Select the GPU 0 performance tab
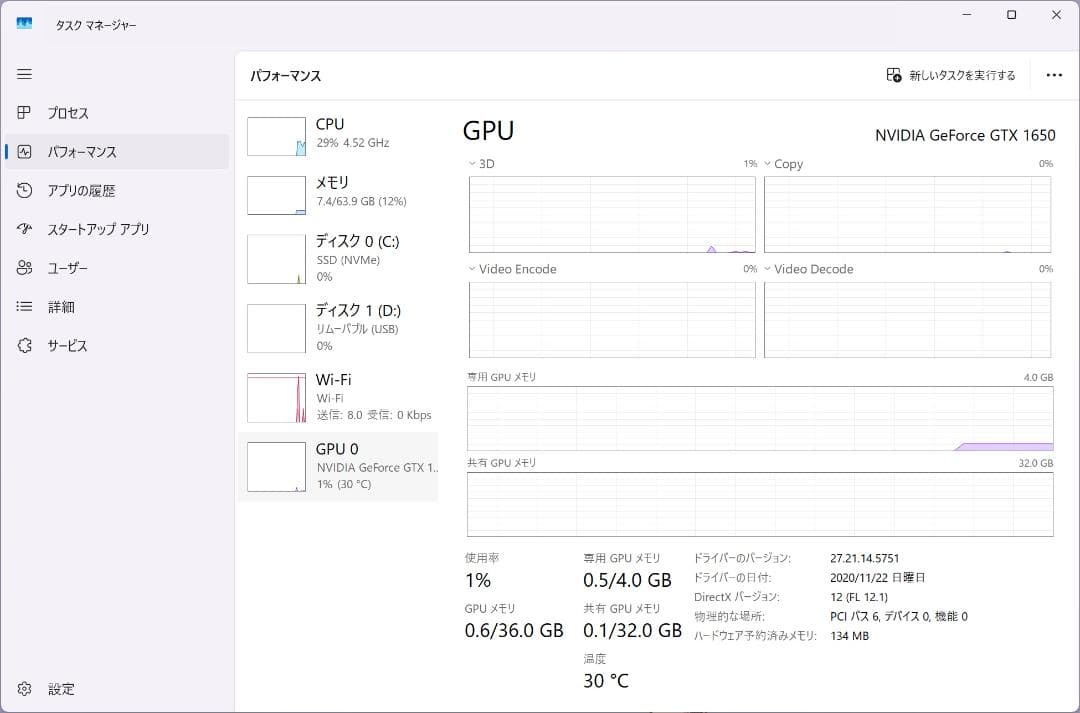 340,466
